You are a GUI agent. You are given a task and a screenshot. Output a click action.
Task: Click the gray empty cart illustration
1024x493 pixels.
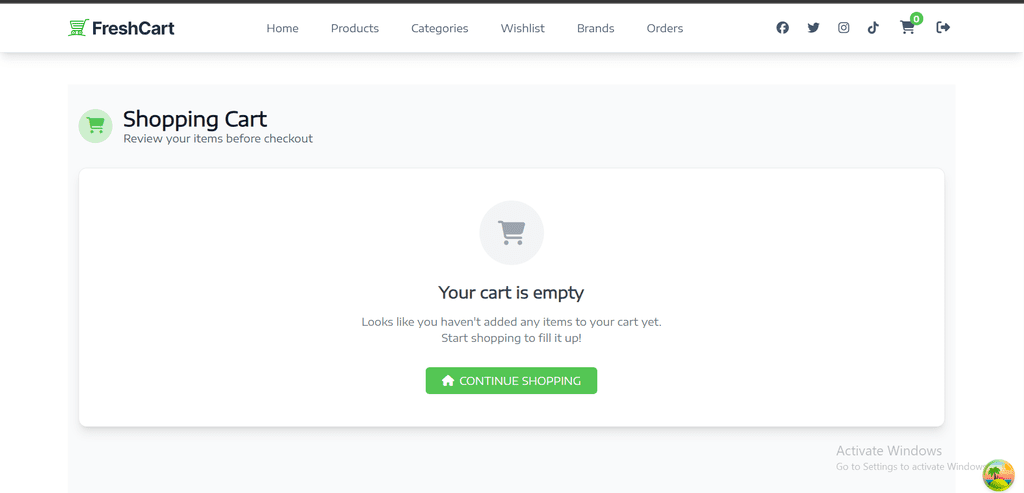511,233
